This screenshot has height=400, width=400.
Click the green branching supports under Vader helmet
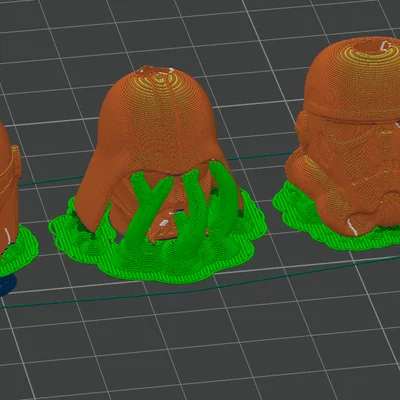tap(180, 210)
